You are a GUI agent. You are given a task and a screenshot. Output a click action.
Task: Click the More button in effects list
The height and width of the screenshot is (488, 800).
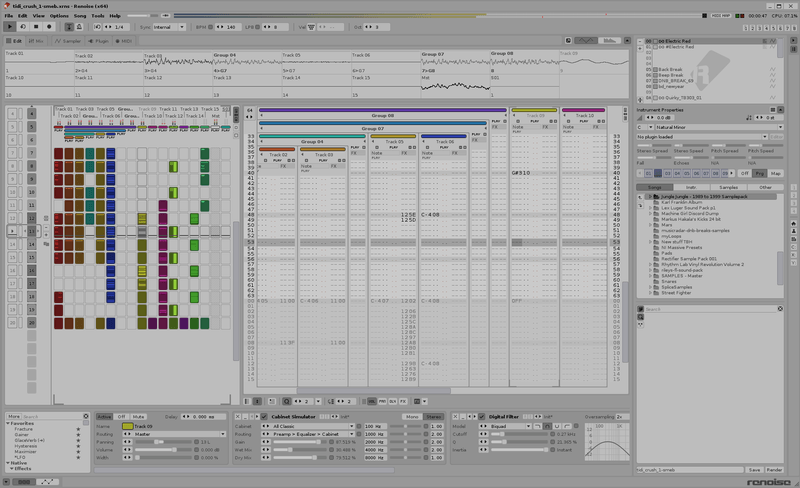pyautogui.click(x=14, y=417)
